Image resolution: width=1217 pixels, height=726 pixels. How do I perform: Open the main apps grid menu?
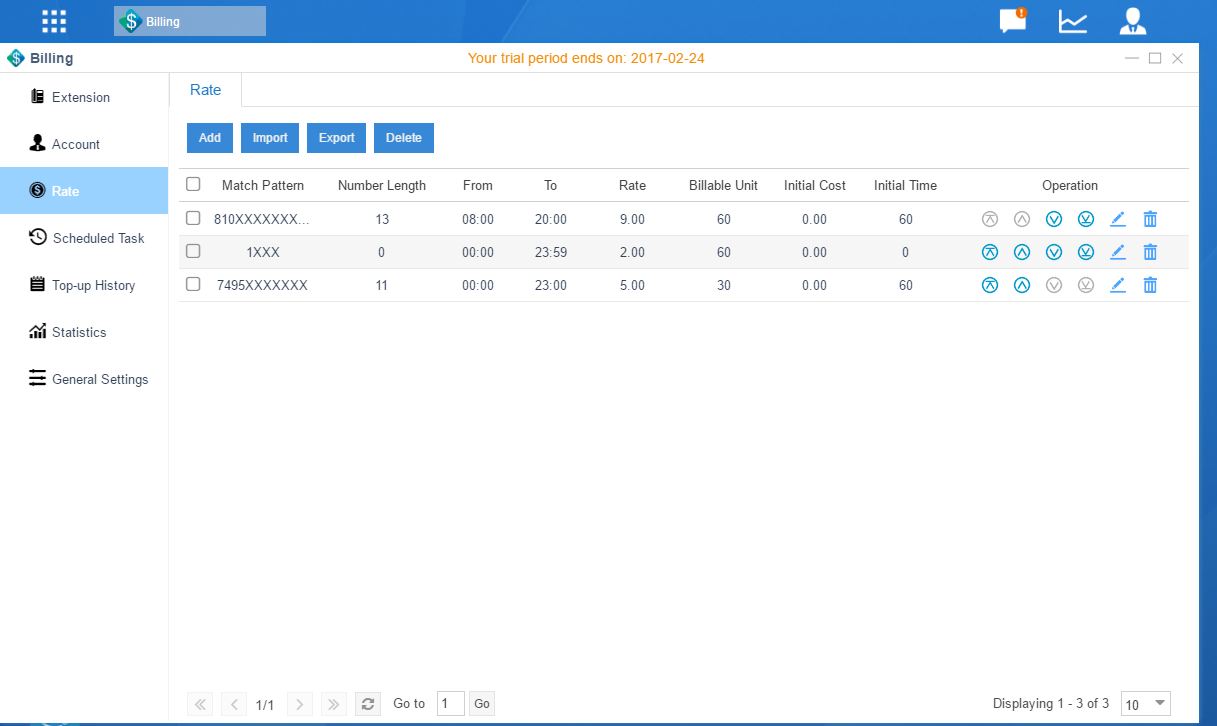54,21
